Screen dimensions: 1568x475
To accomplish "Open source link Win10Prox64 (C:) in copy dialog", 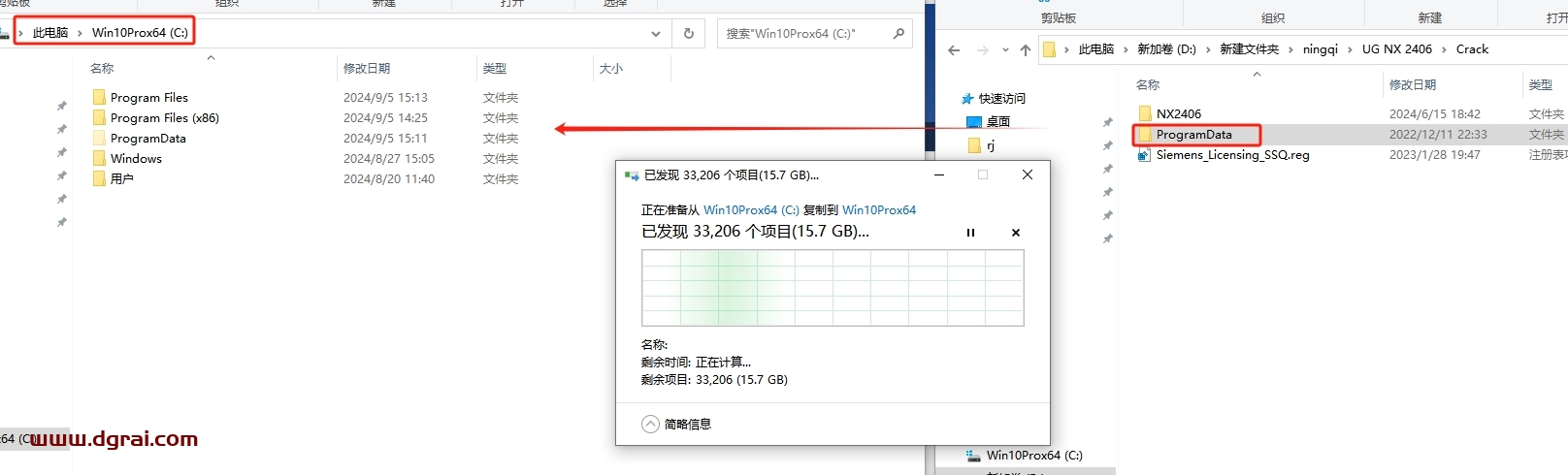I will click(751, 210).
